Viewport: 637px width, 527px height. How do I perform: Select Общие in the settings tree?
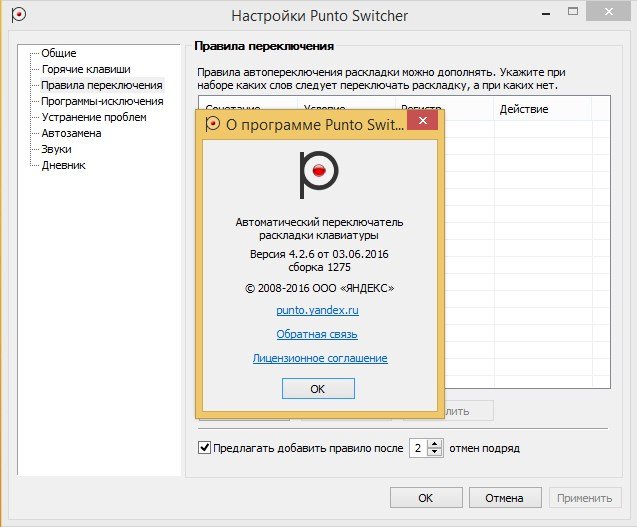click(x=59, y=53)
